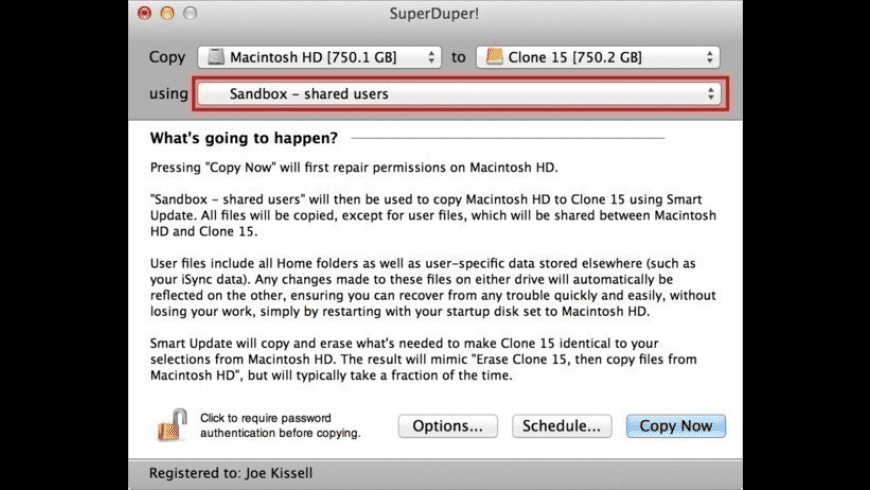The width and height of the screenshot is (870, 490).
Task: Click the password authentication text beside the lock
Action: tap(279, 426)
